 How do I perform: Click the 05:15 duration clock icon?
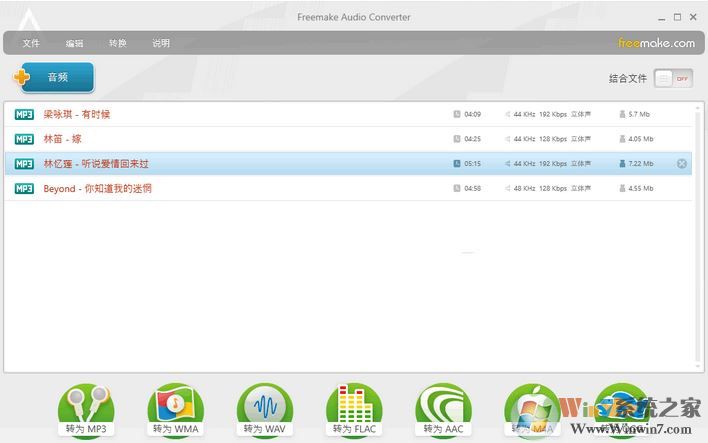click(457, 163)
